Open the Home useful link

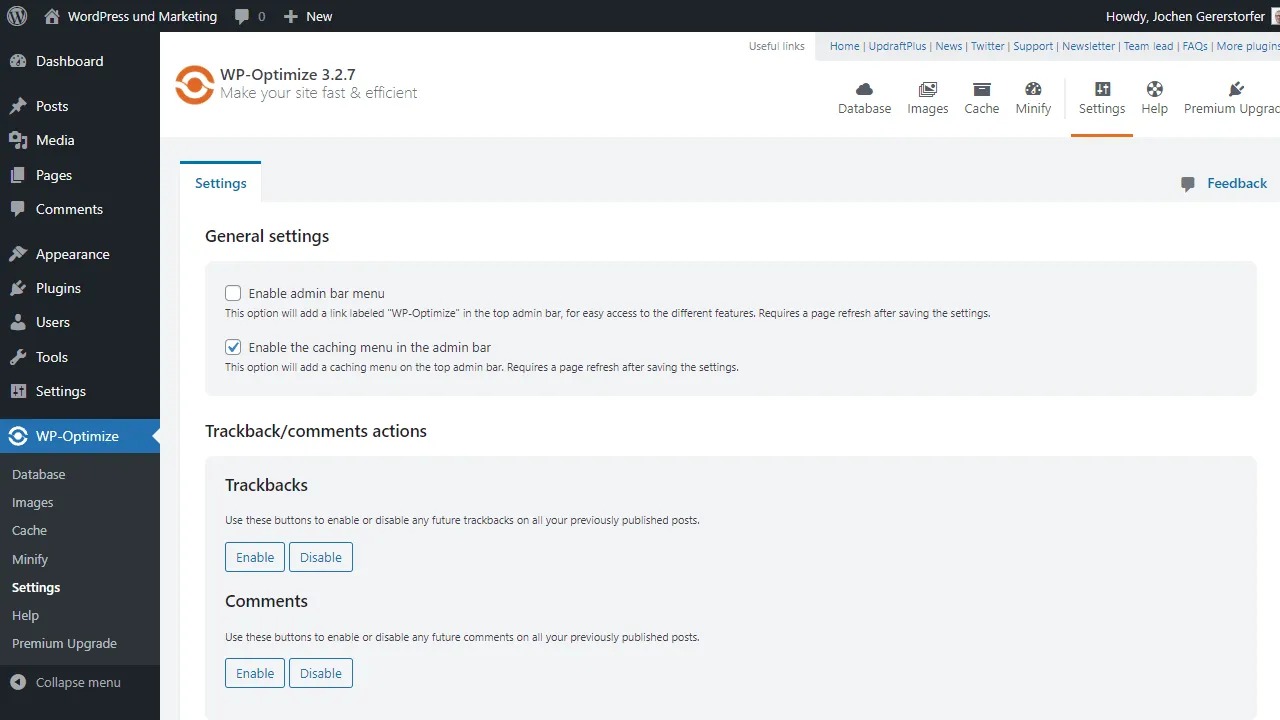(x=845, y=46)
